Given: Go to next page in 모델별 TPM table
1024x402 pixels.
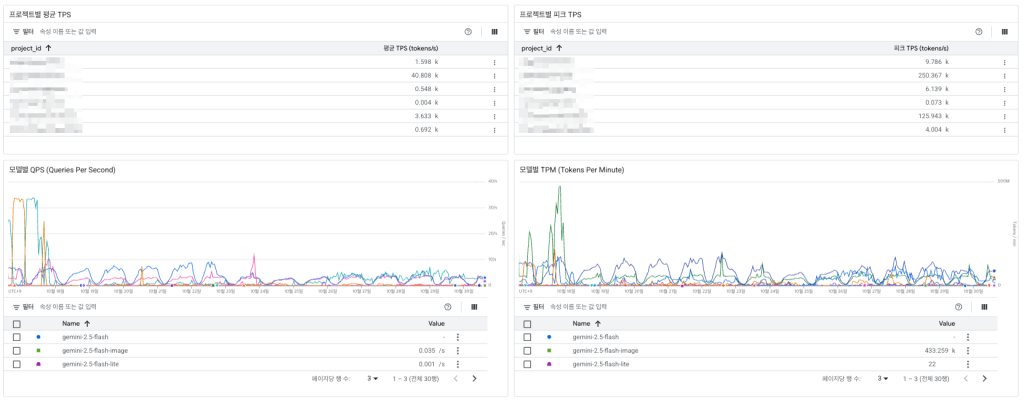Looking at the screenshot, I should 984,379.
